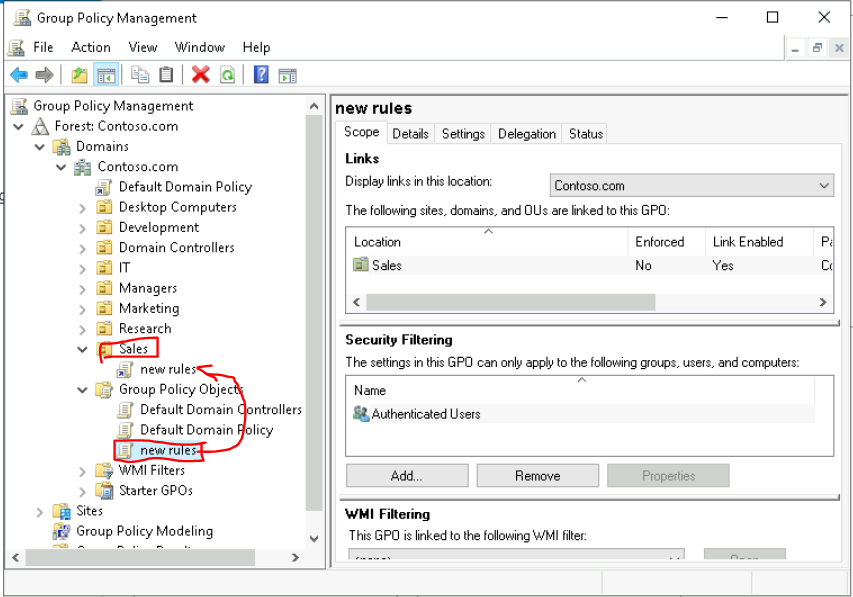Screen dimensions: 853x597
Task: Click the WMI Filters folder icon
Action: pos(104,470)
